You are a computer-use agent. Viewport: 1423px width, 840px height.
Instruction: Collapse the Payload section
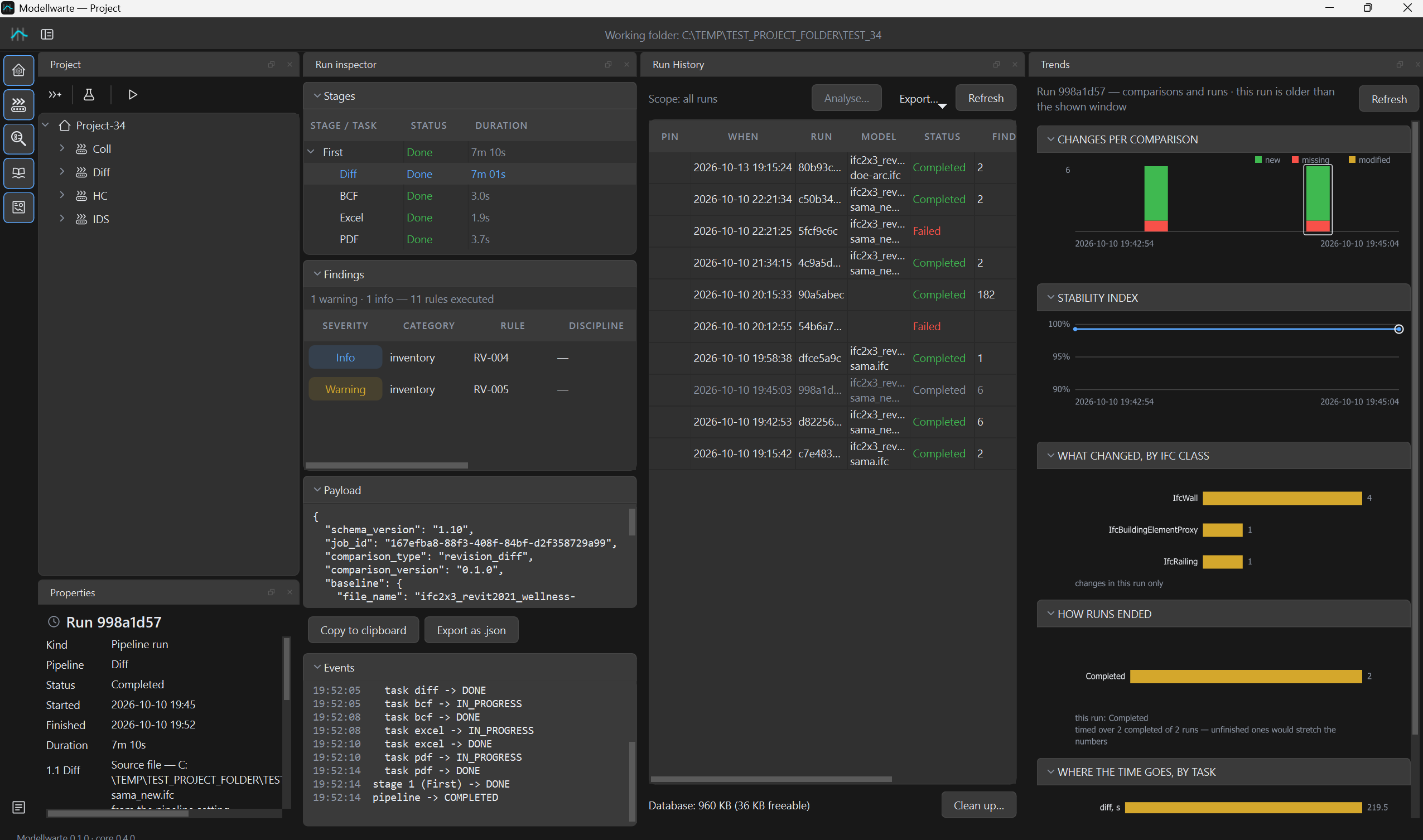(x=317, y=490)
